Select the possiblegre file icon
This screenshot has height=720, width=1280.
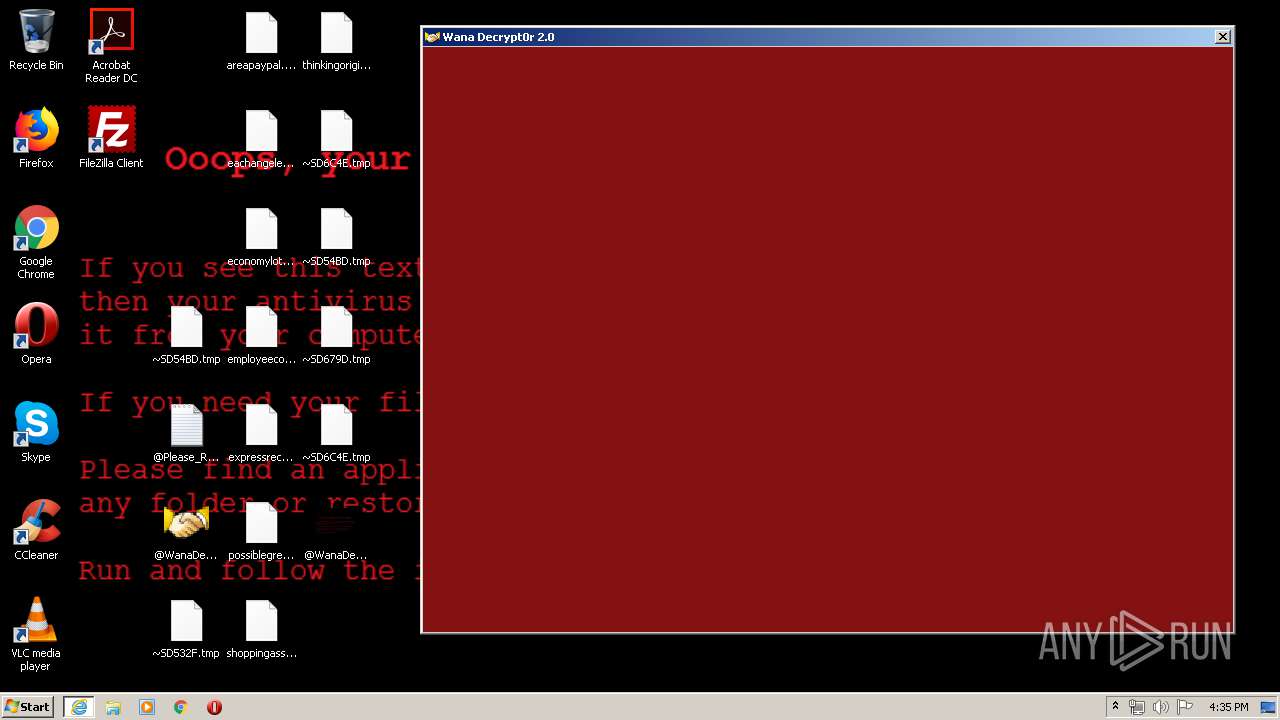pyautogui.click(x=261, y=530)
